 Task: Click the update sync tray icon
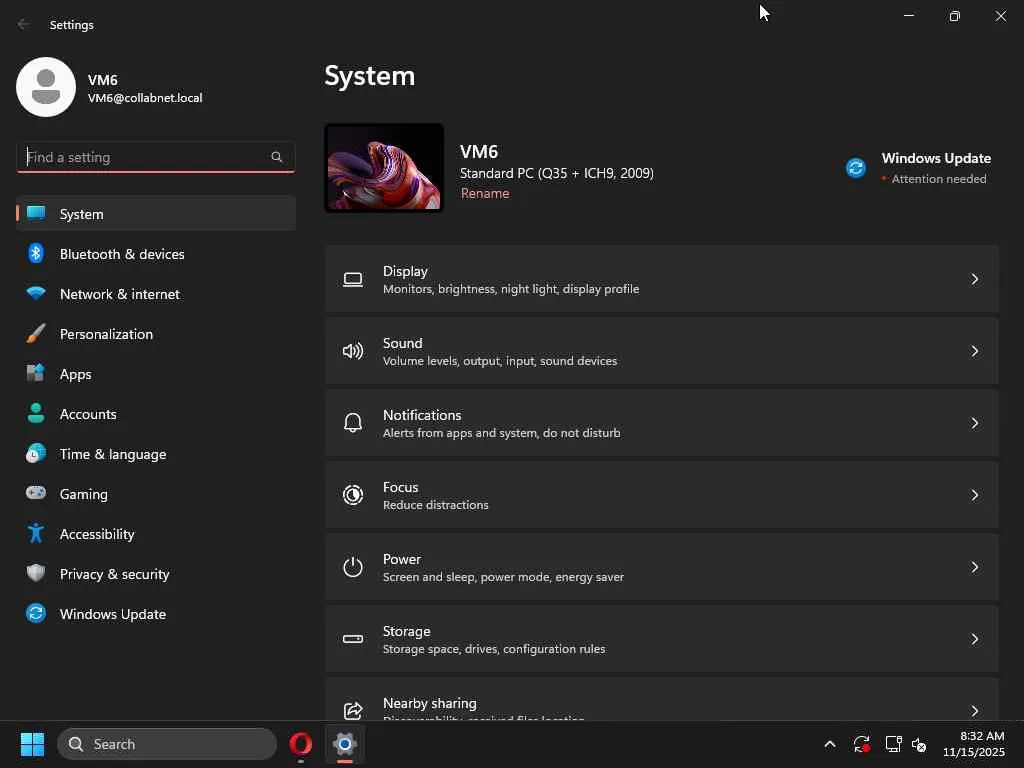click(861, 744)
